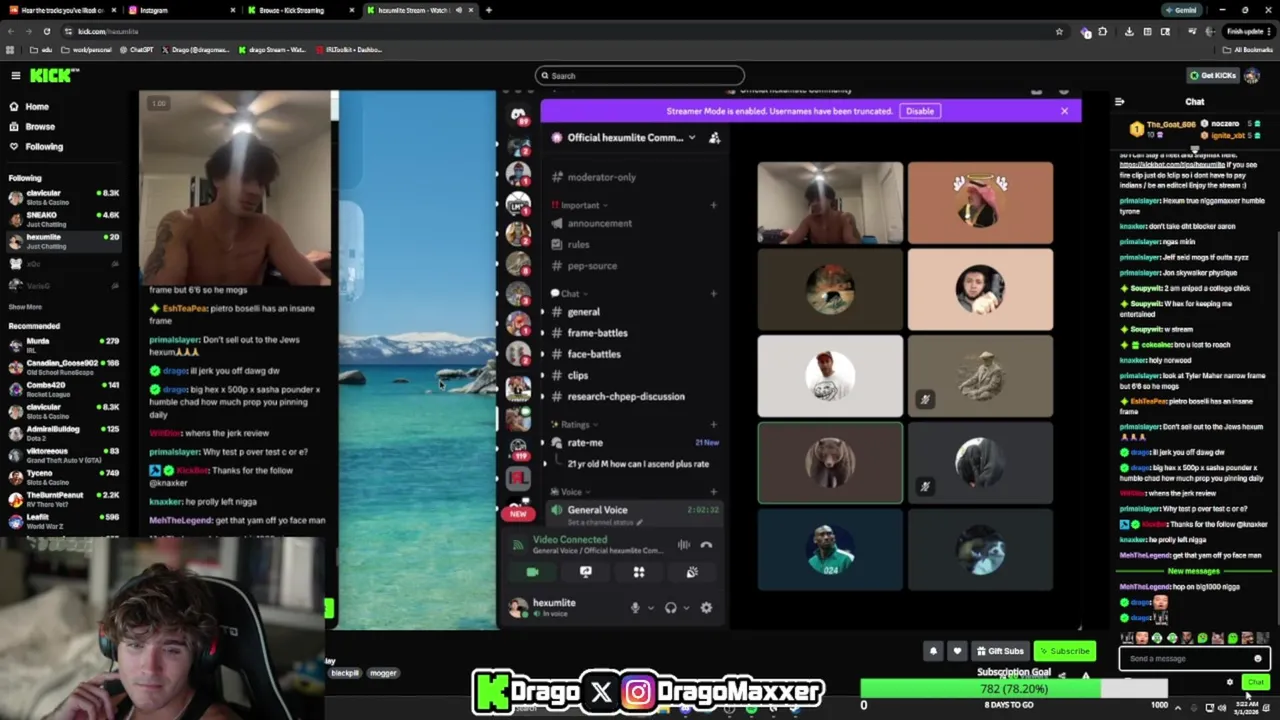Viewport: 1280px width, 720px height.
Task: Toggle the Discord camera button
Action: tap(532, 572)
